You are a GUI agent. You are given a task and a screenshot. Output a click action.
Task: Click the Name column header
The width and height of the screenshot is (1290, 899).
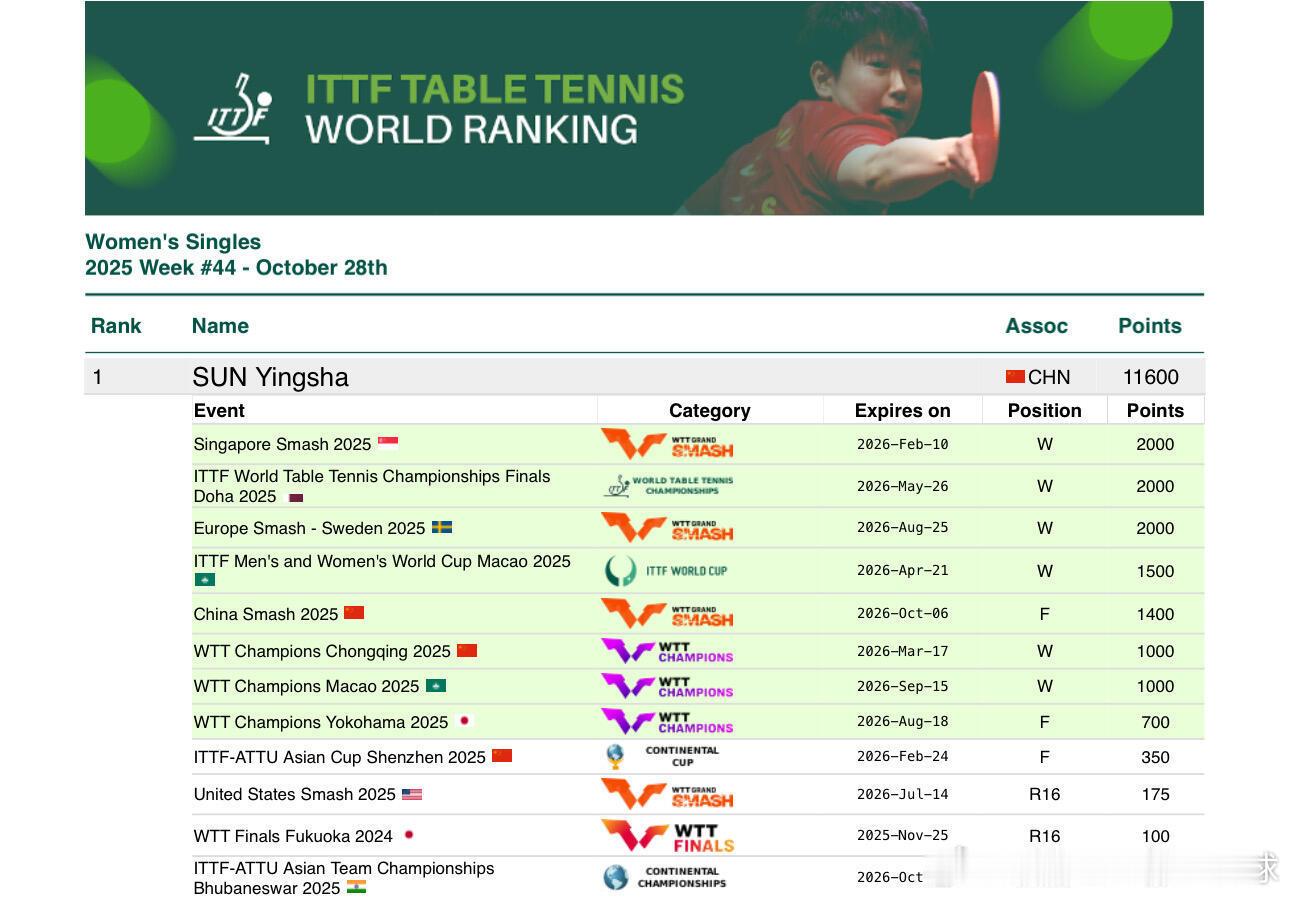pos(220,326)
